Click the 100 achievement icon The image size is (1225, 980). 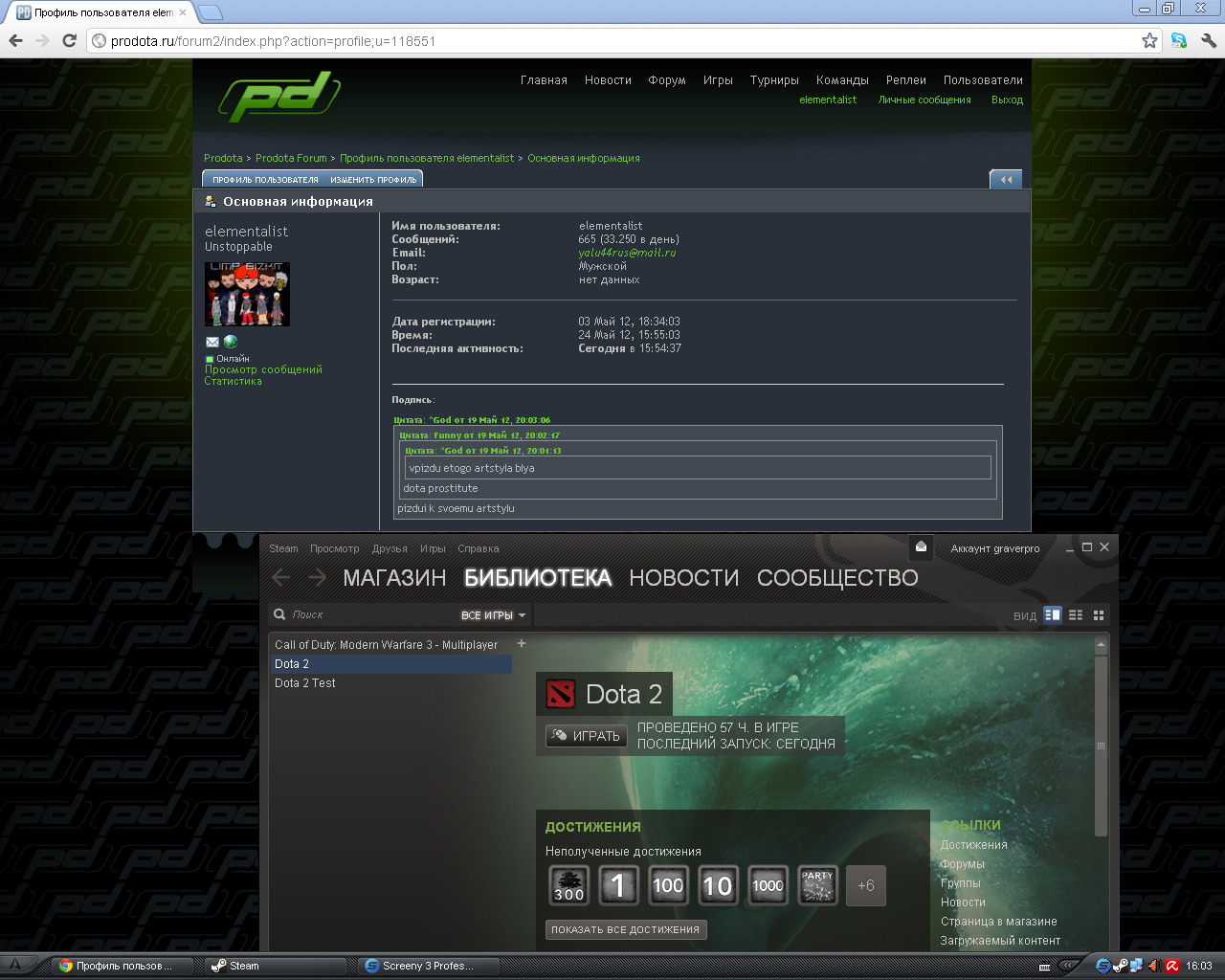coord(668,885)
